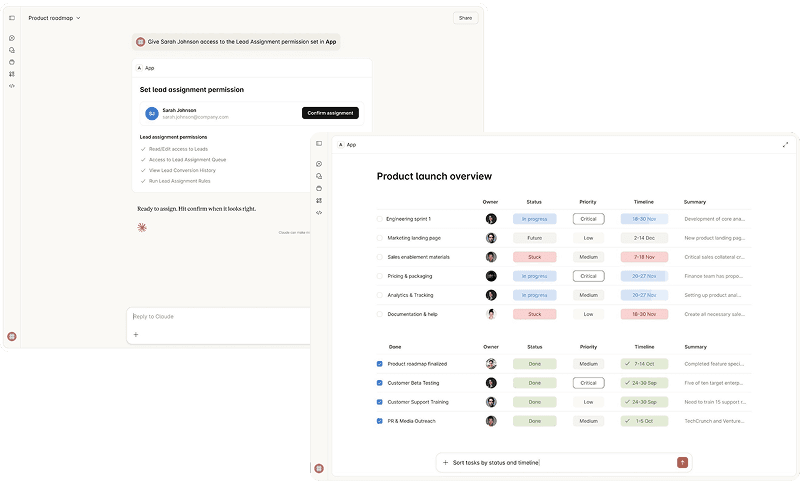The image size is (801, 481).
Task: Click Owner column header in Done table
Action: (x=491, y=347)
